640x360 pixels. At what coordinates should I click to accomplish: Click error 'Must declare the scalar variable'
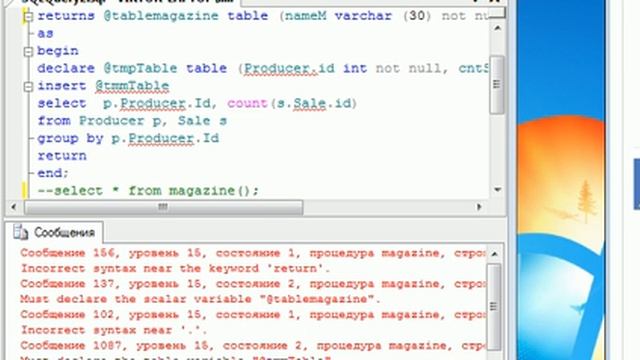click(200, 299)
